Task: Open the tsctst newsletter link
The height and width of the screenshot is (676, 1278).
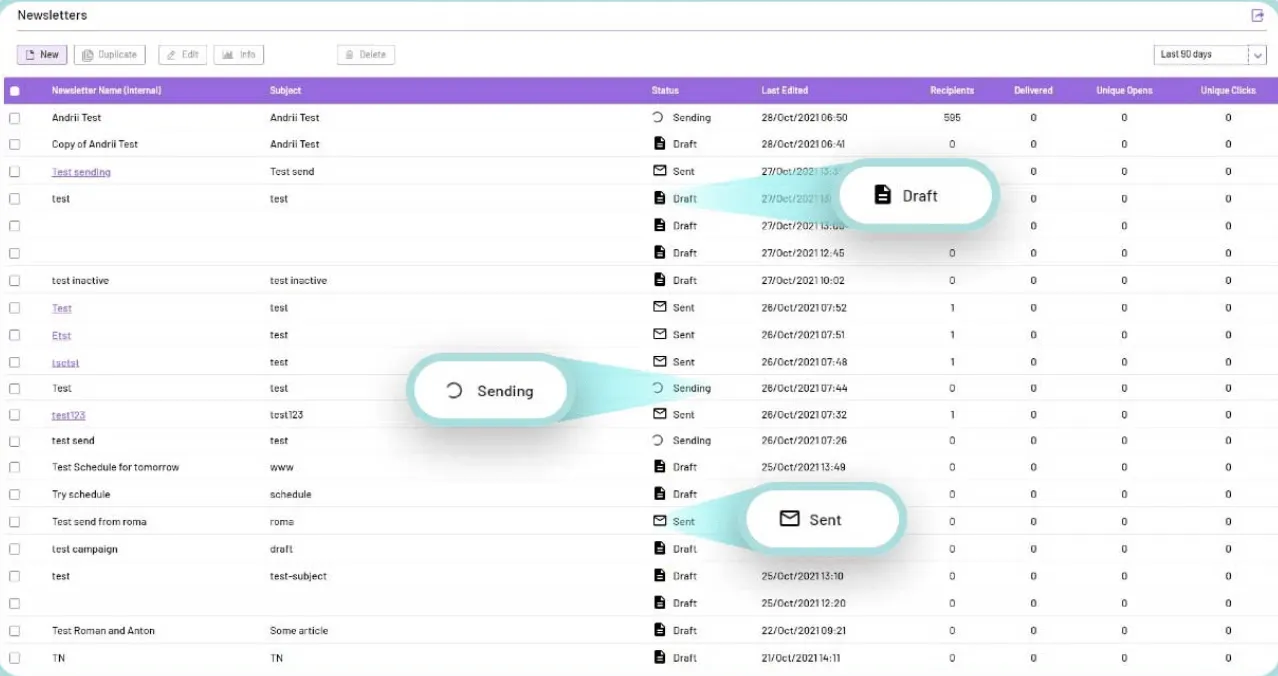Action: tap(65, 362)
